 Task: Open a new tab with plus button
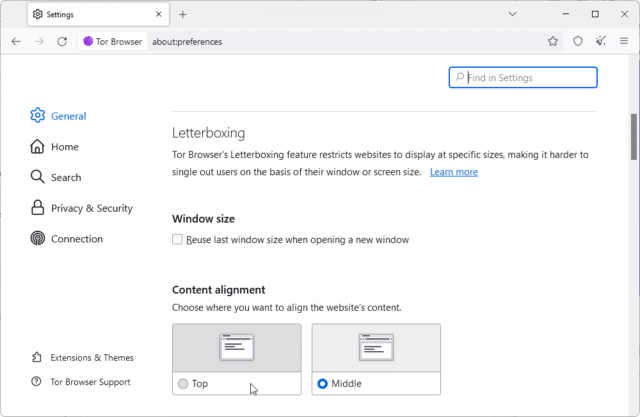(182, 15)
